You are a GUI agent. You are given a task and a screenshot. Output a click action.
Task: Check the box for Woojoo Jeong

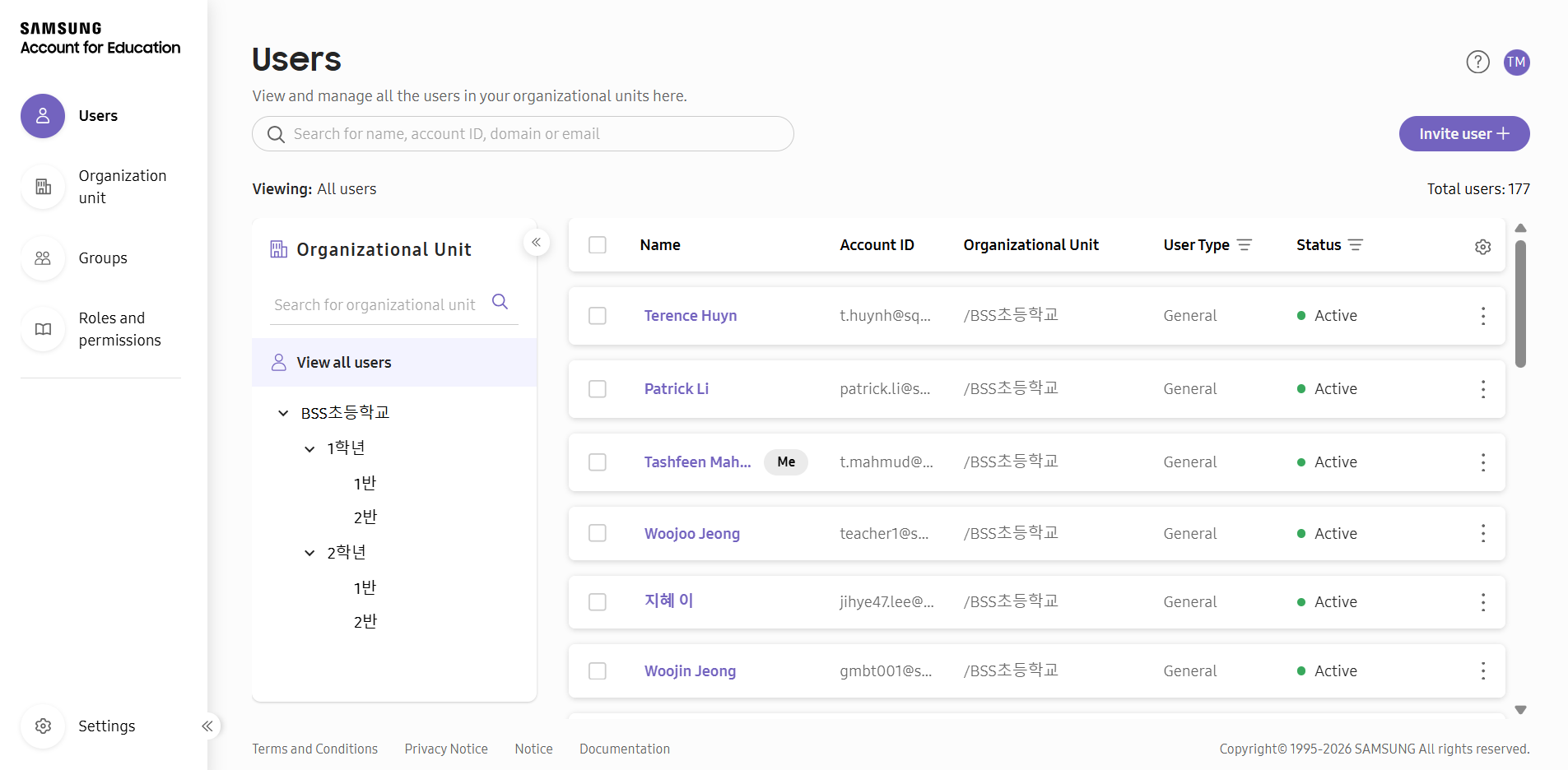point(598,534)
